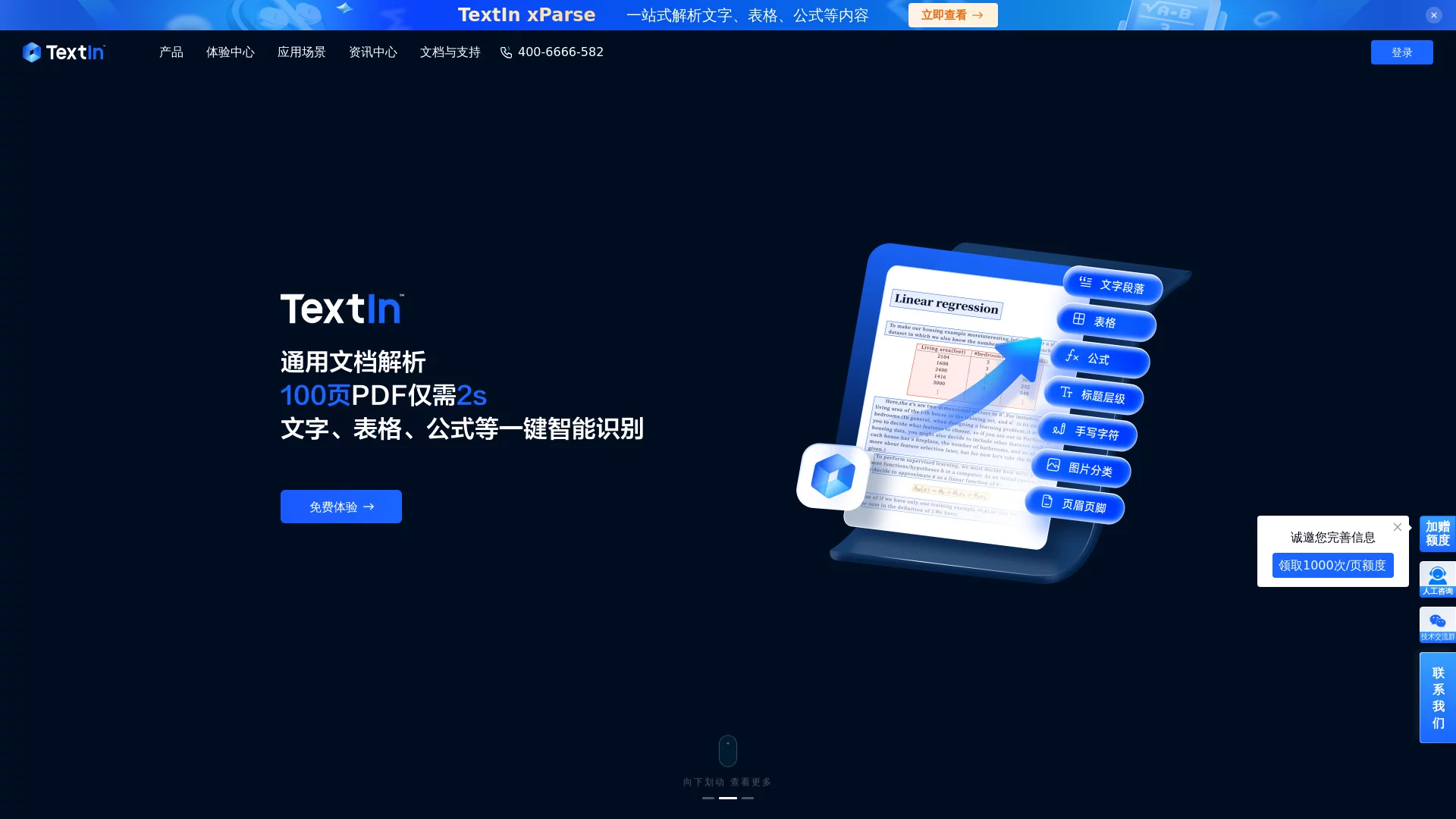Switch to the first carousel slide indicator

coord(708,798)
